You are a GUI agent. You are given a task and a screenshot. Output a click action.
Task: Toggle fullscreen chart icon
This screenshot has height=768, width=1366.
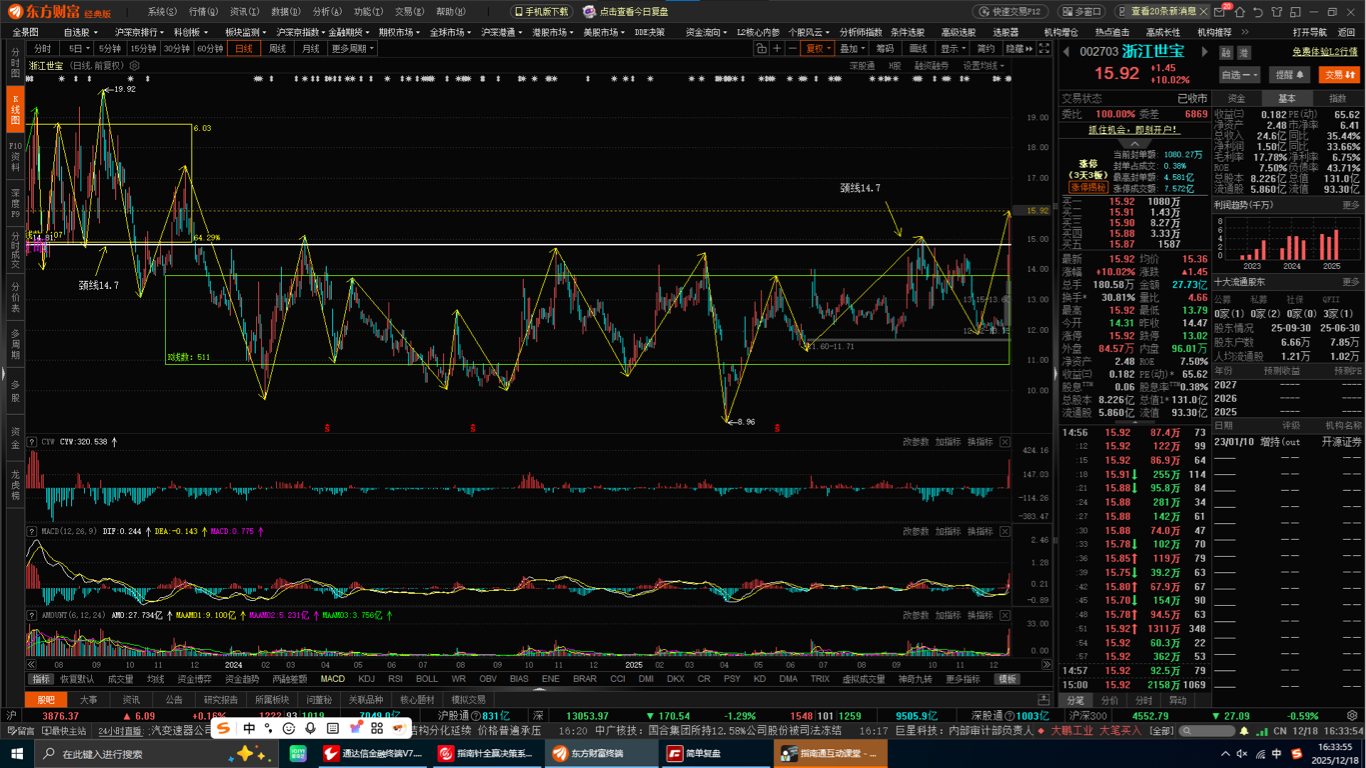[1045, 48]
